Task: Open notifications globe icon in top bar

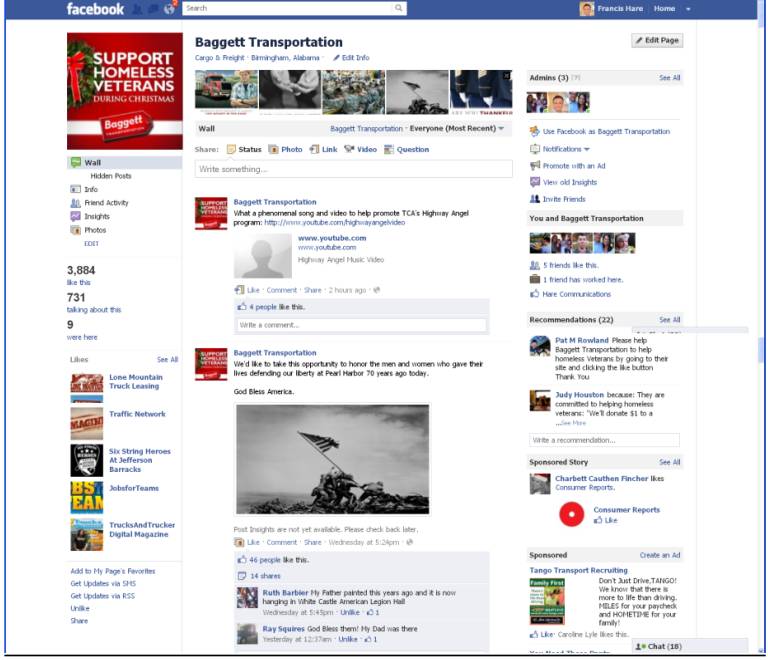Action: pyautogui.click(x=169, y=9)
